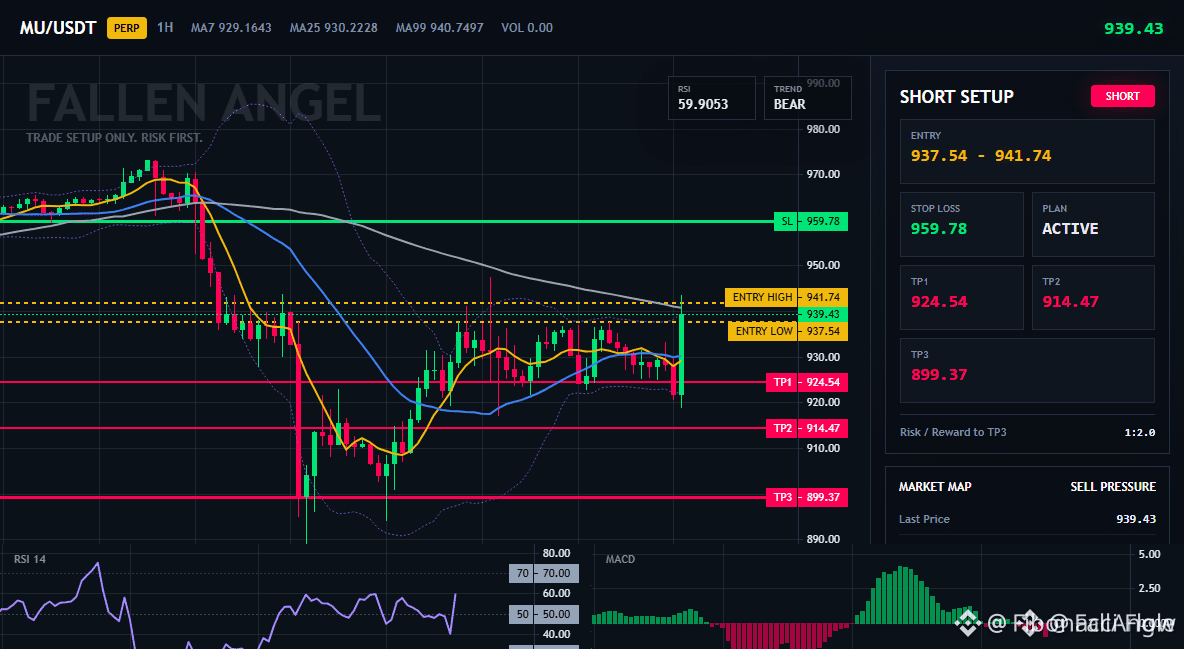This screenshot has height=649, width=1184.
Task: Click the 1:2.0 risk reward value
Action: pos(1139,433)
